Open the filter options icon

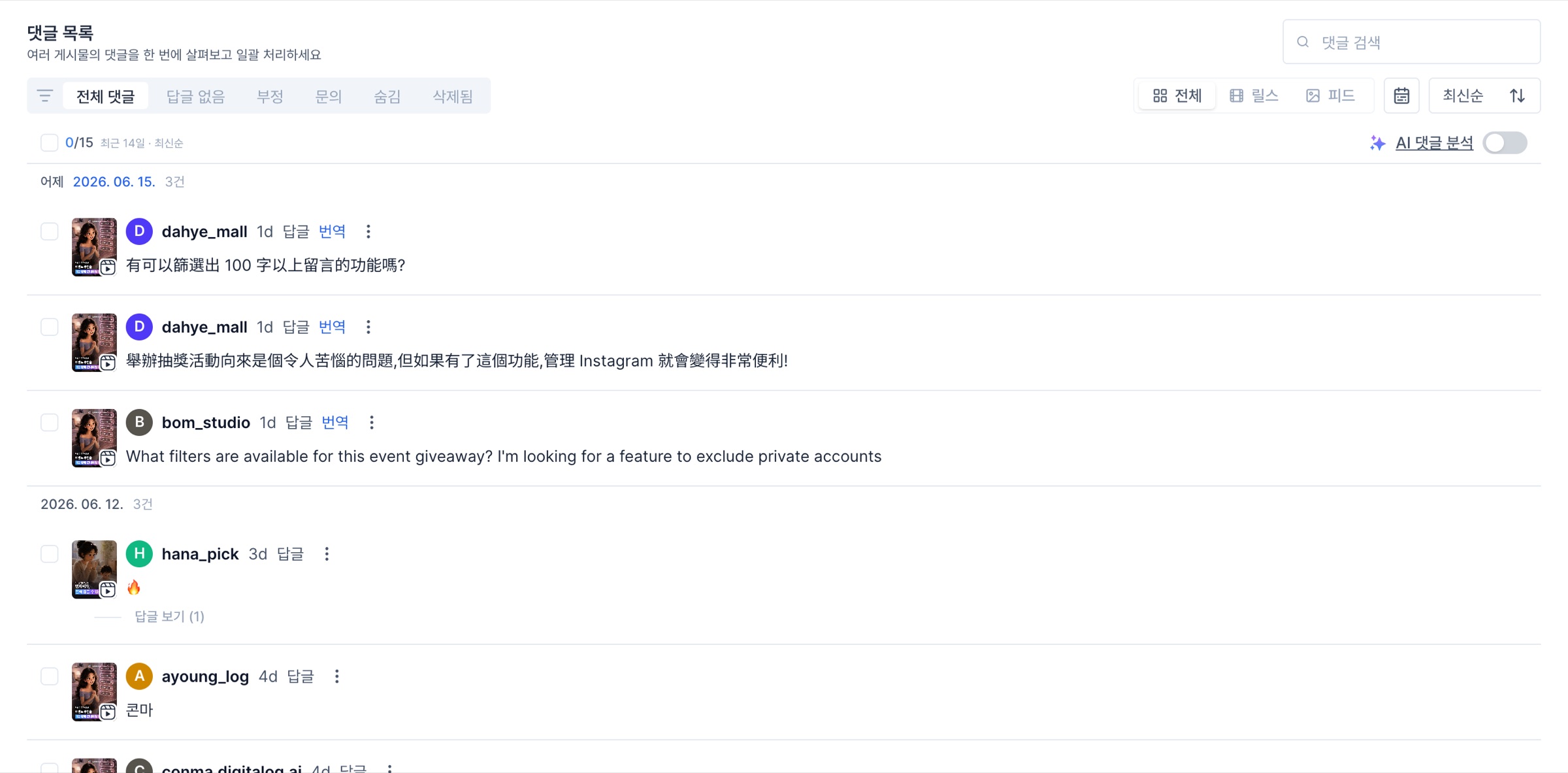(x=45, y=96)
